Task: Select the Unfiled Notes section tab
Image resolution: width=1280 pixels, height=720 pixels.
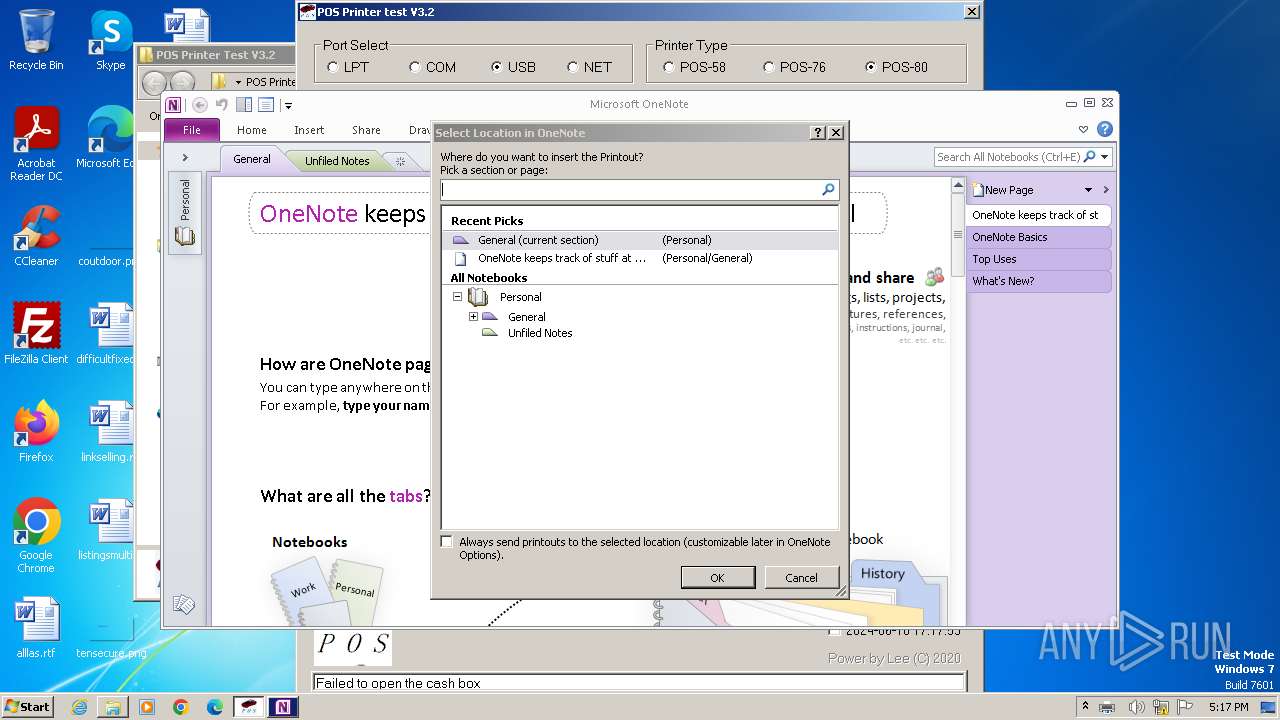Action: tap(337, 160)
